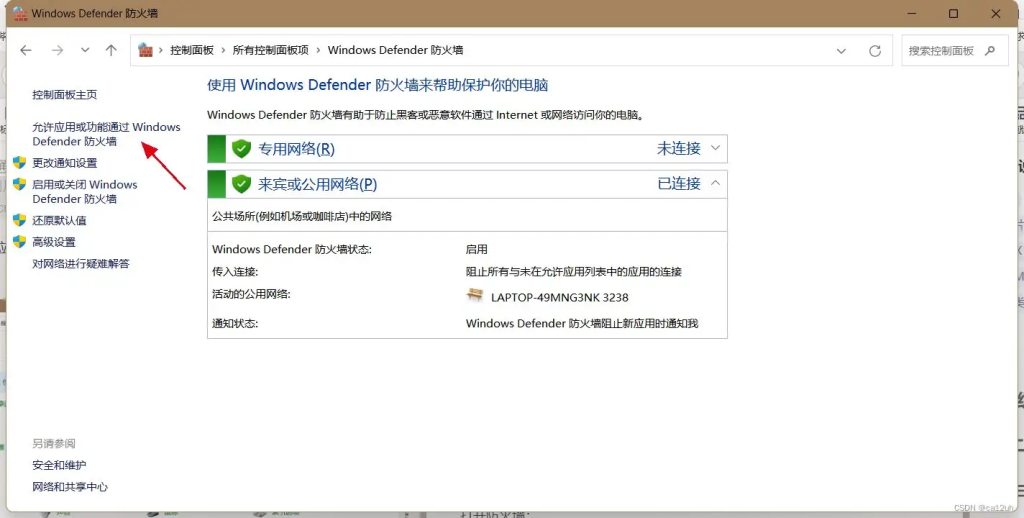
Task: Open 控制面板主页 link
Action: [x=65, y=95]
